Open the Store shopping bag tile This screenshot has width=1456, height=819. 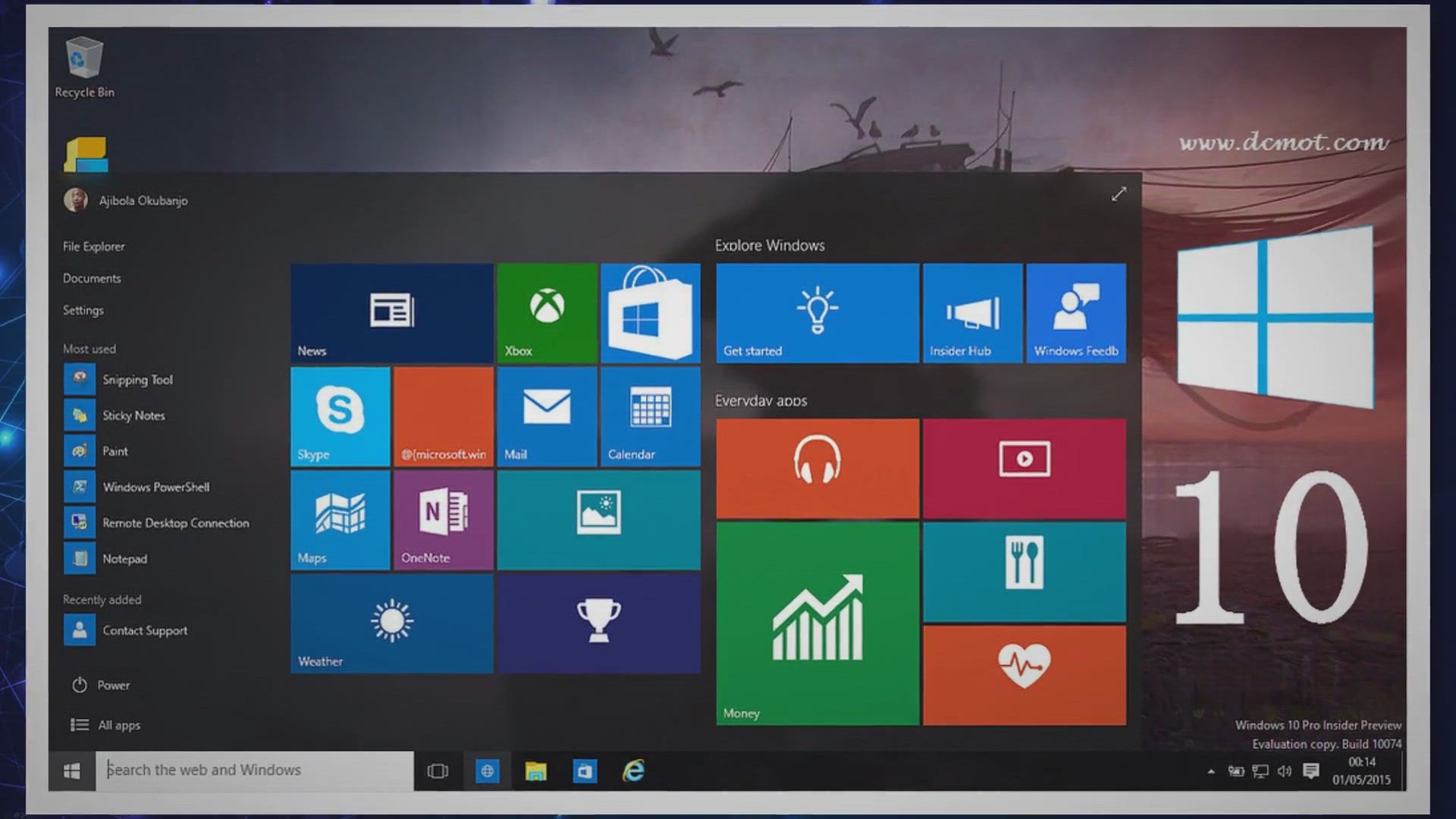[x=651, y=313]
